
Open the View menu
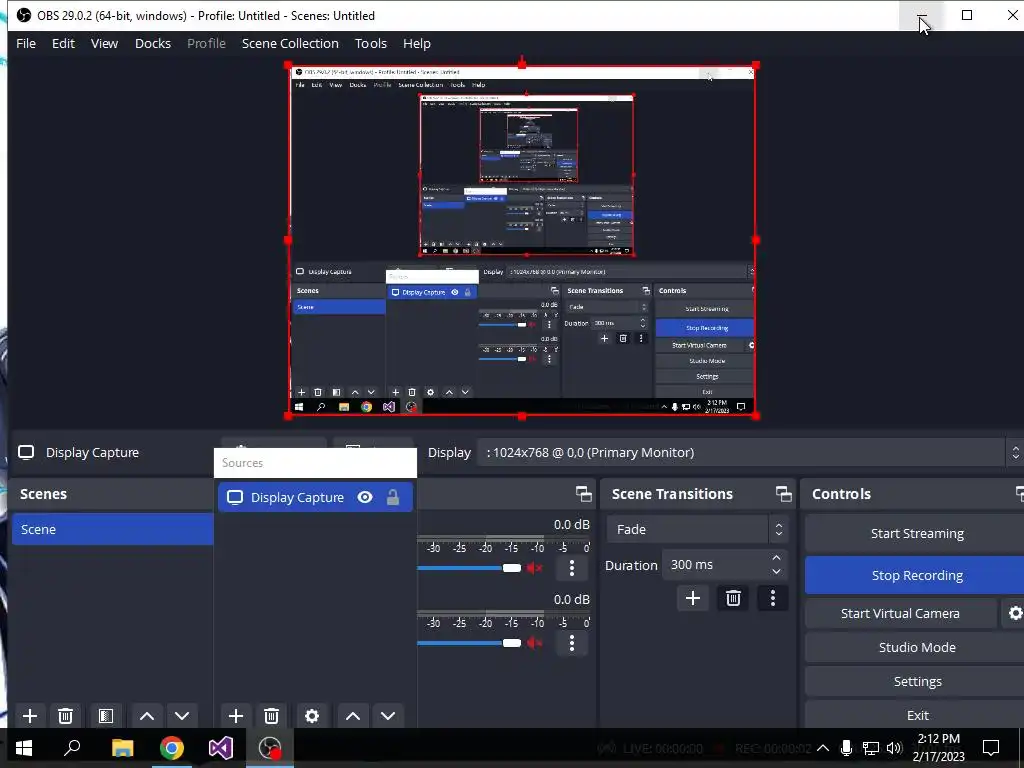[104, 44]
